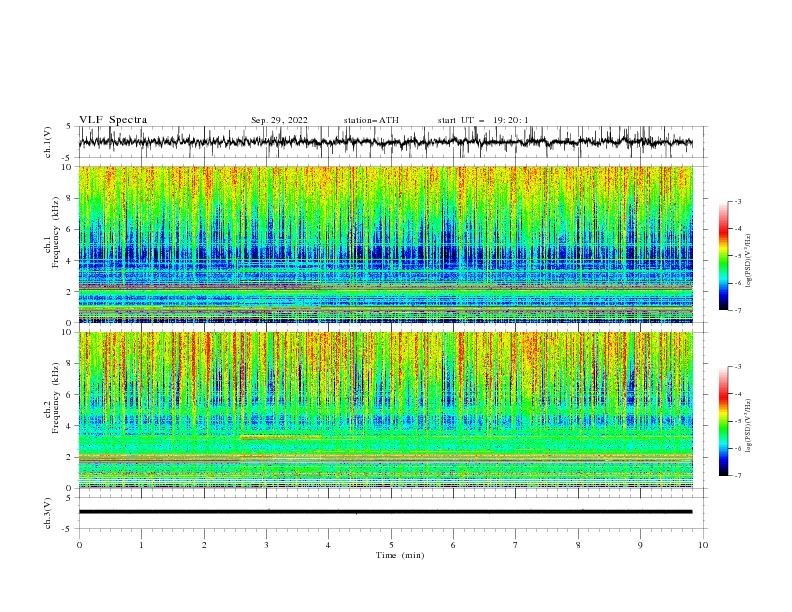Image resolution: width=792 pixels, height=612 pixels.
Task: Click the ch.1 spectrogram panel
Action: [385, 244]
